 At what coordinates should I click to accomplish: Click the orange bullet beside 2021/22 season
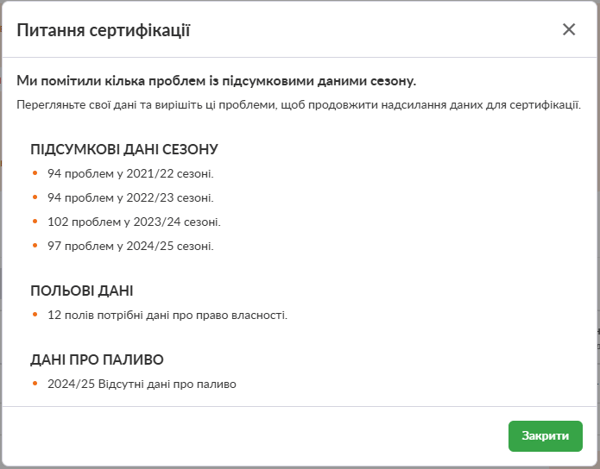(35, 173)
